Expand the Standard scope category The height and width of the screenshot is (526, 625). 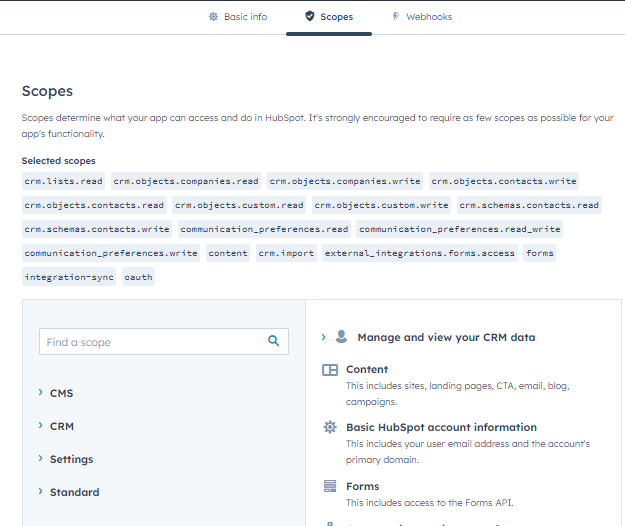69,493
